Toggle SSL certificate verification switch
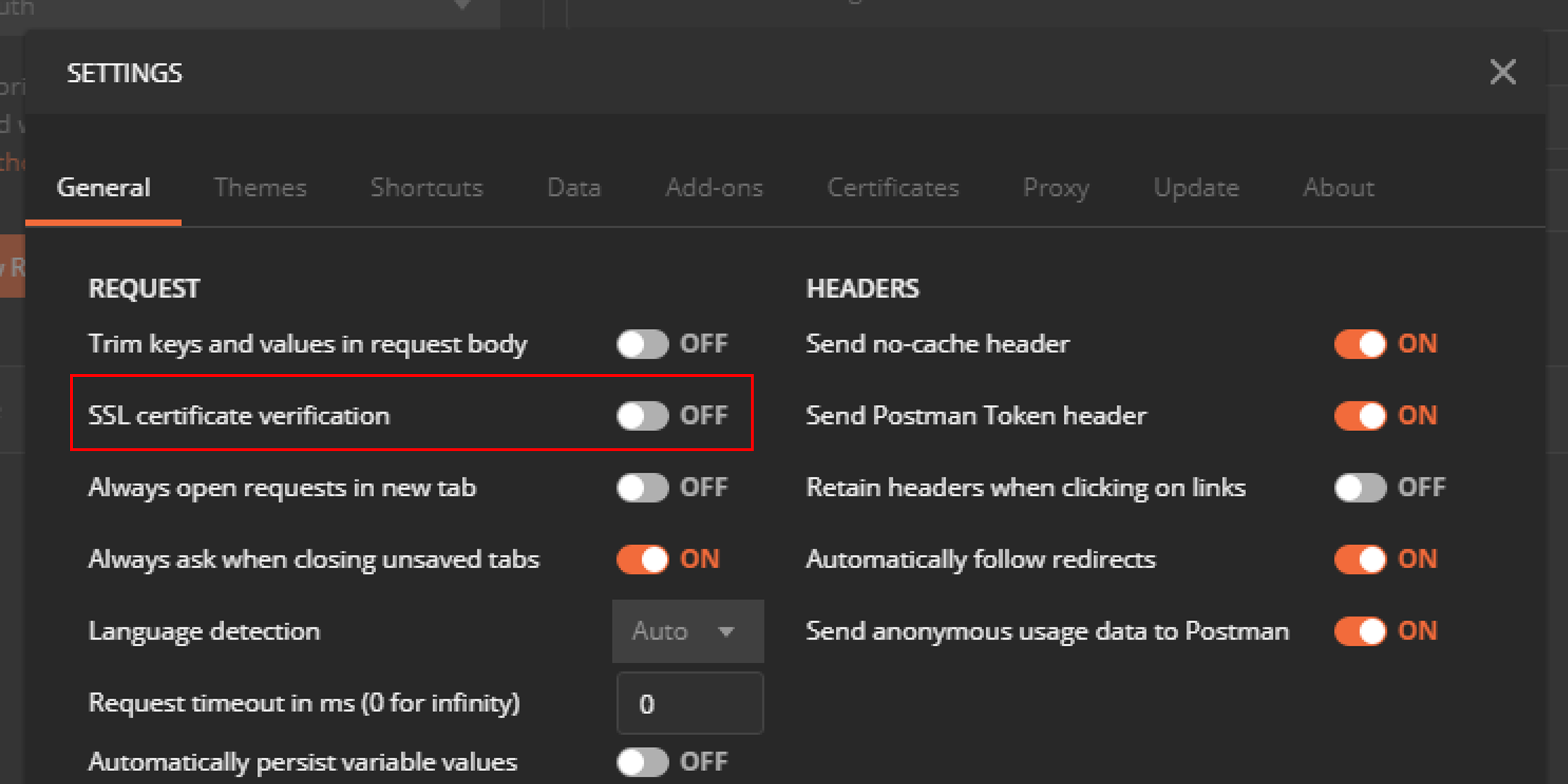The image size is (1568, 784). coord(642,416)
